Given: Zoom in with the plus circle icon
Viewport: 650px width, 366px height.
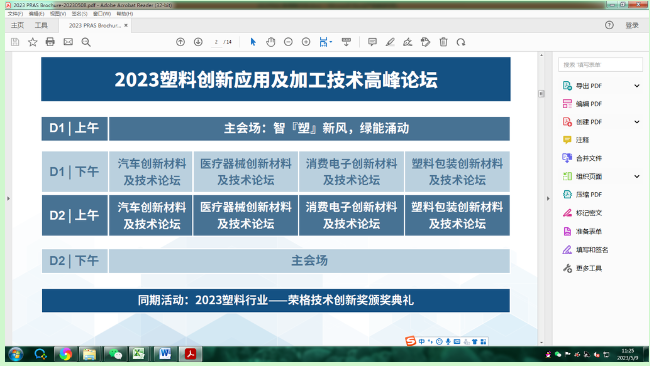Looking at the screenshot, I should pos(306,42).
